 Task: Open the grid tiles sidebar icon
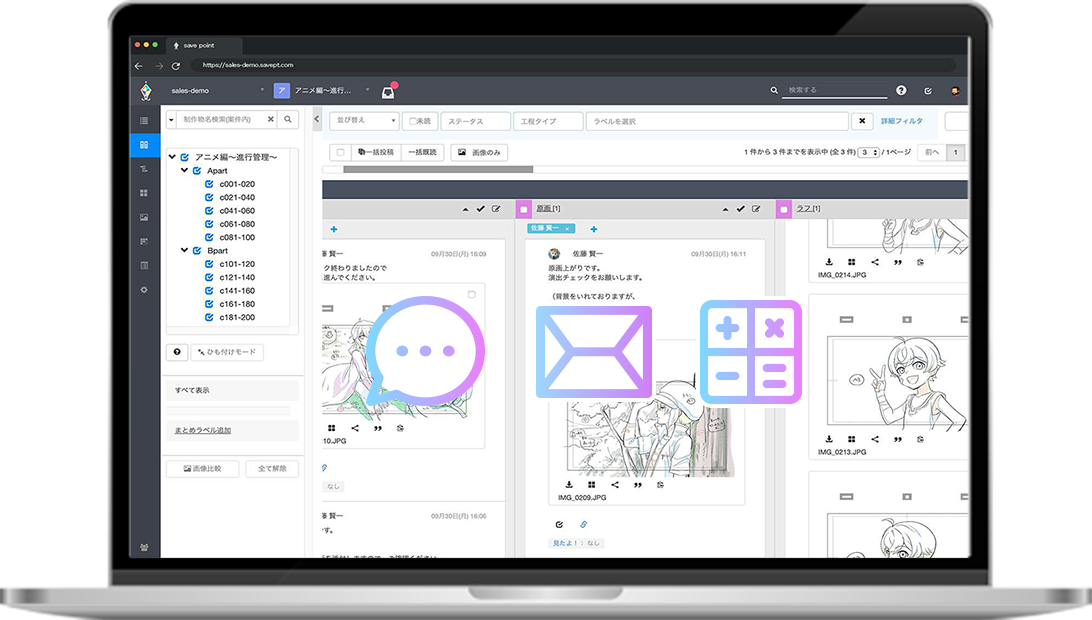144,193
